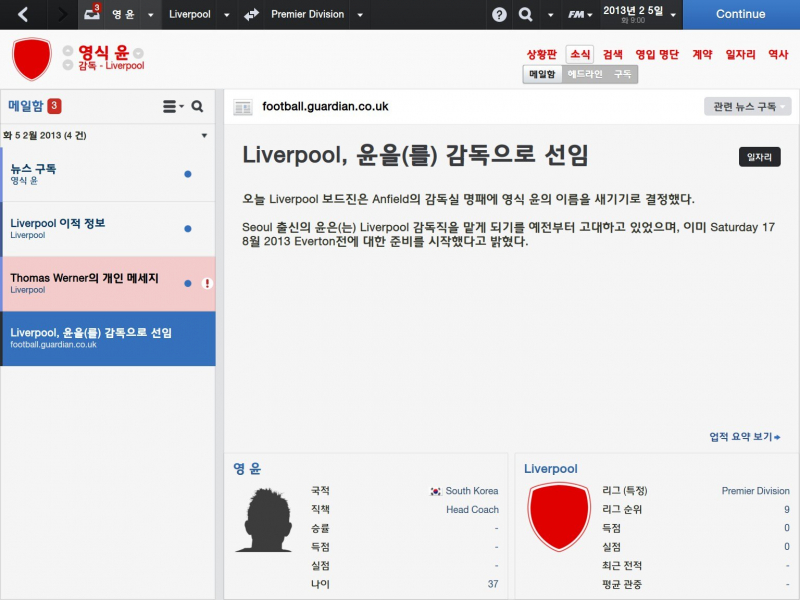Open the Premier Division link in club panel
800x600 pixels.
[x=755, y=491]
